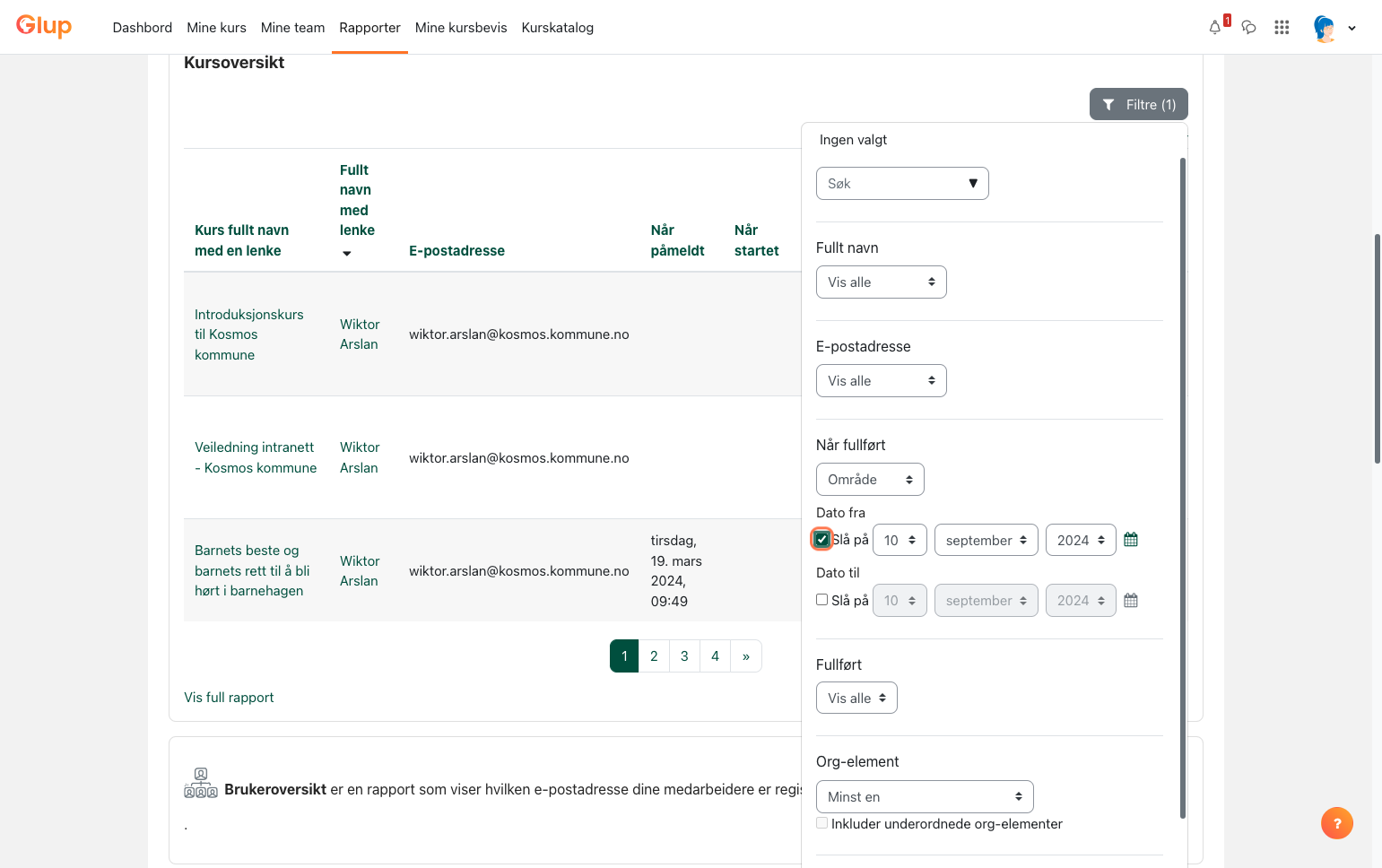This screenshot has width=1382, height=868.
Task: Go to the Glup logo home
Action: tap(44, 26)
